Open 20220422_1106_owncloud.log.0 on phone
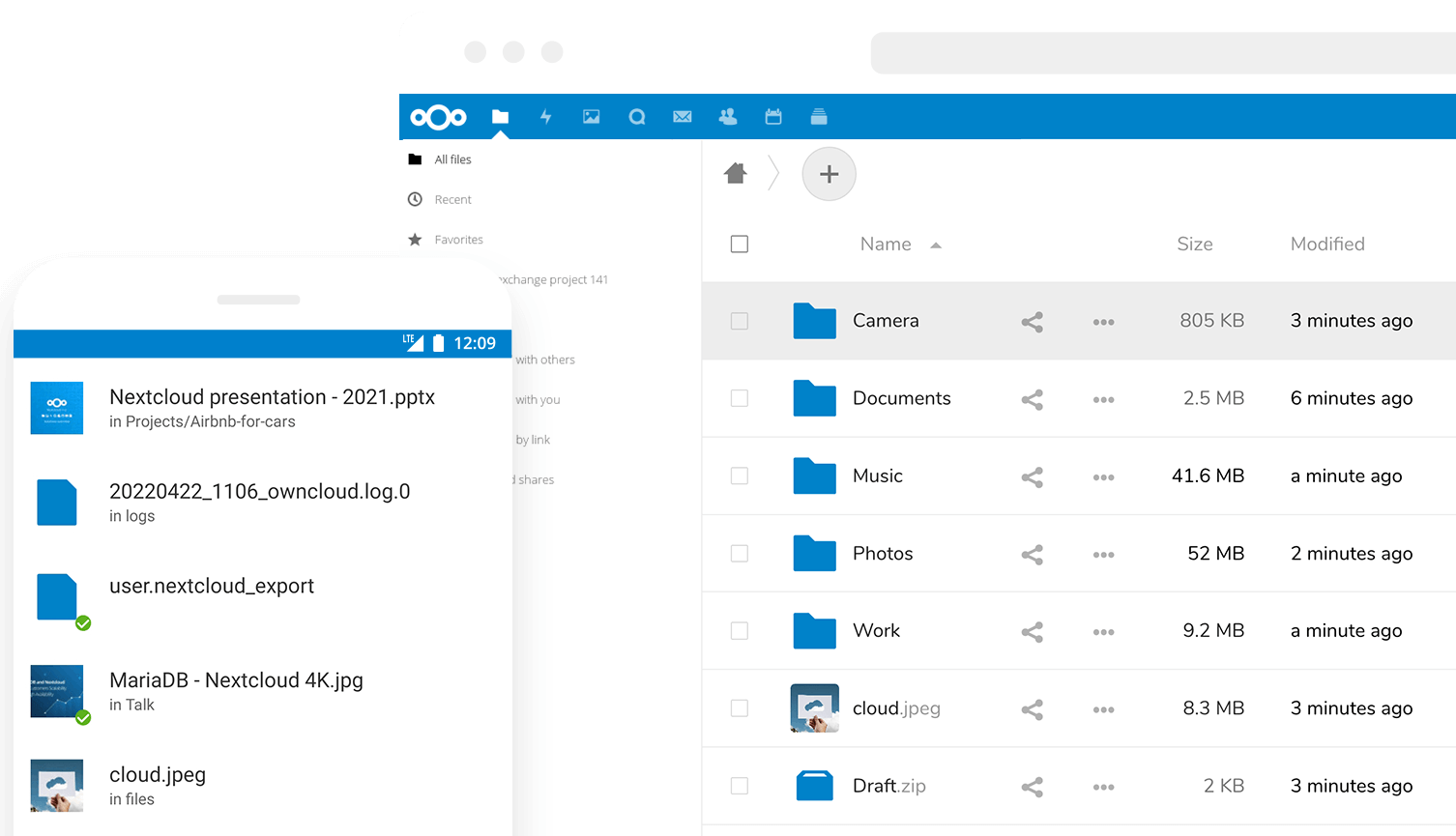The image size is (1456, 836). pos(259,491)
